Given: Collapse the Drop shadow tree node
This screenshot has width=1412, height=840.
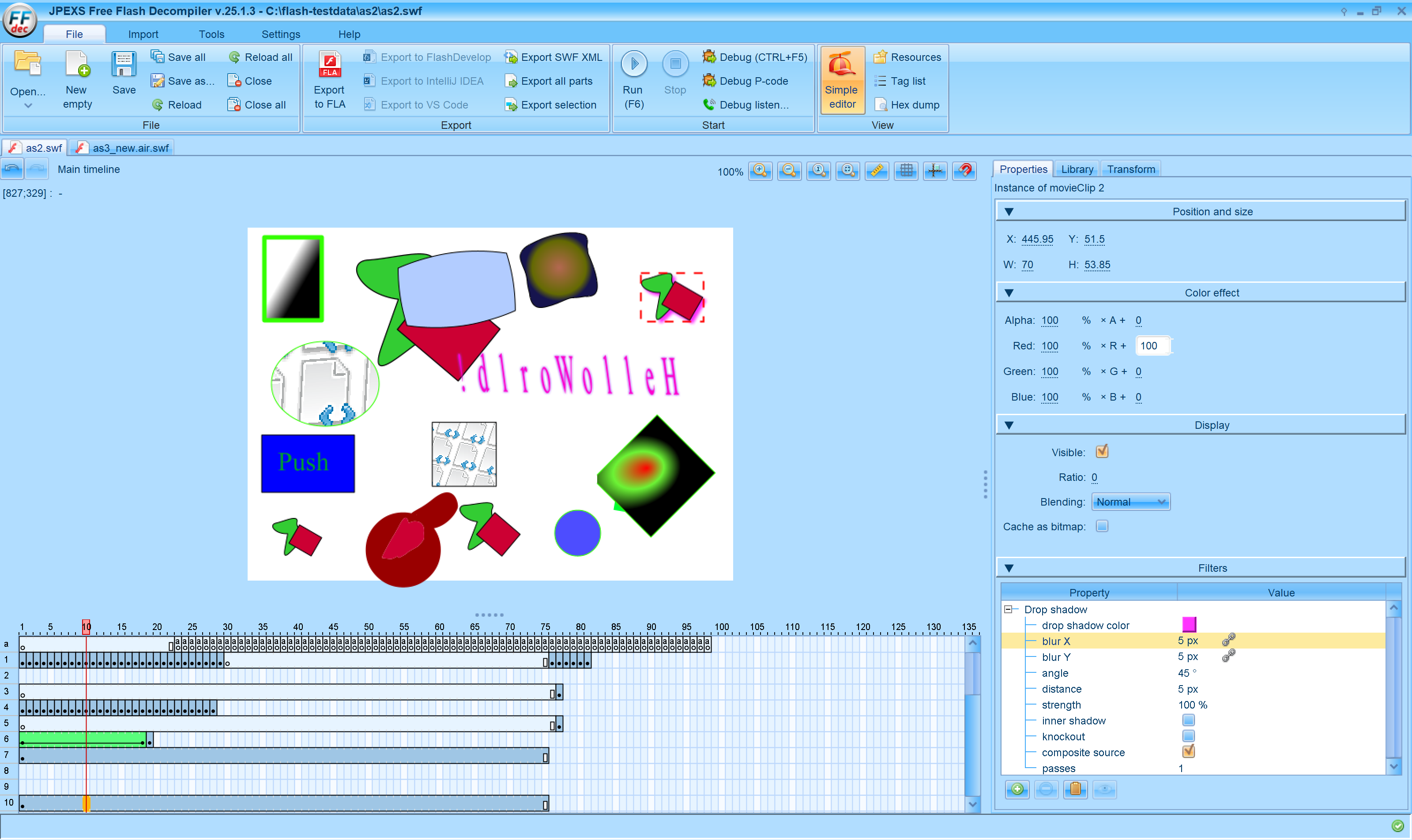Looking at the screenshot, I should 1008,610.
